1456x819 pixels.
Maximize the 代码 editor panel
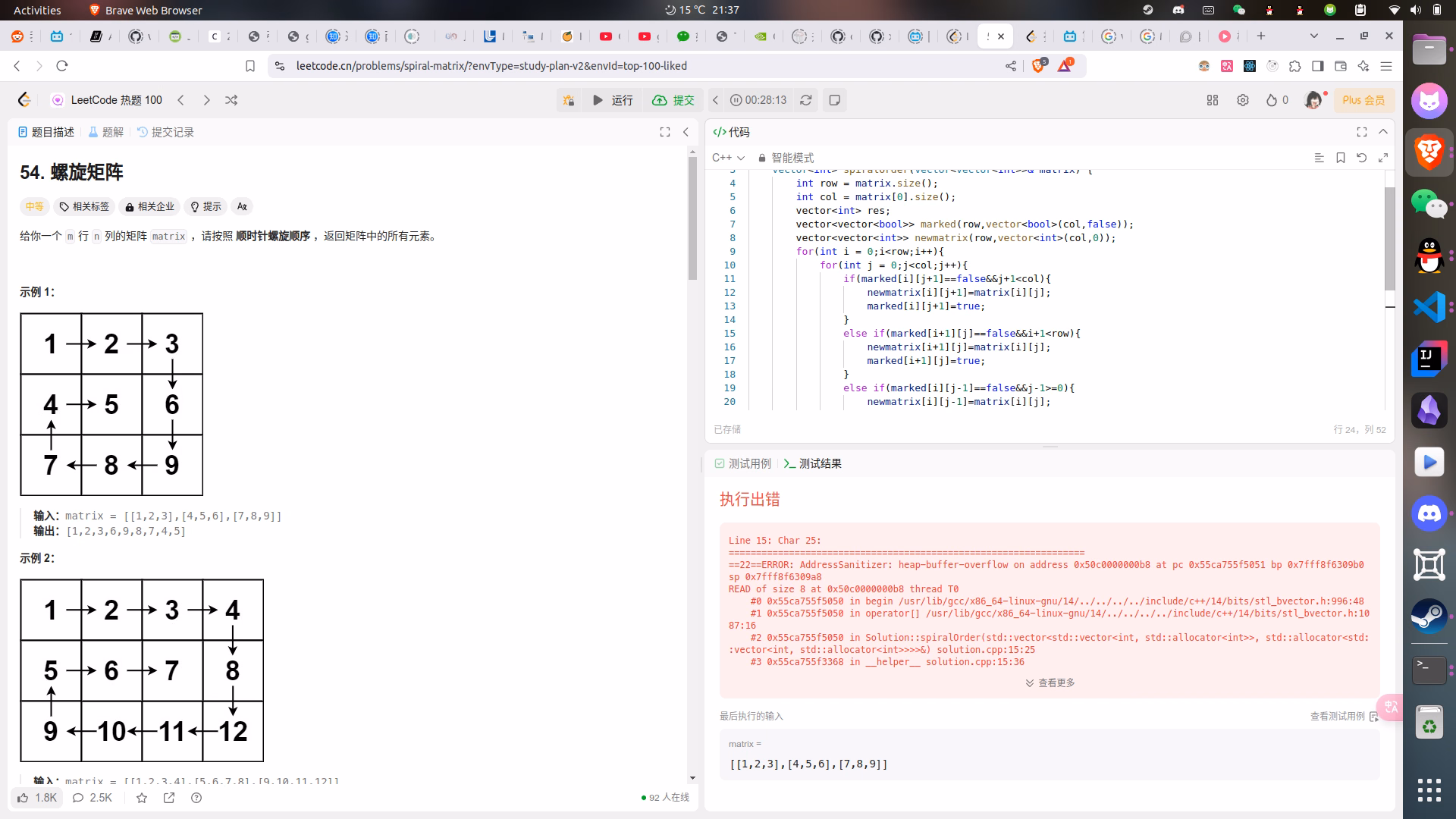click(x=1362, y=132)
